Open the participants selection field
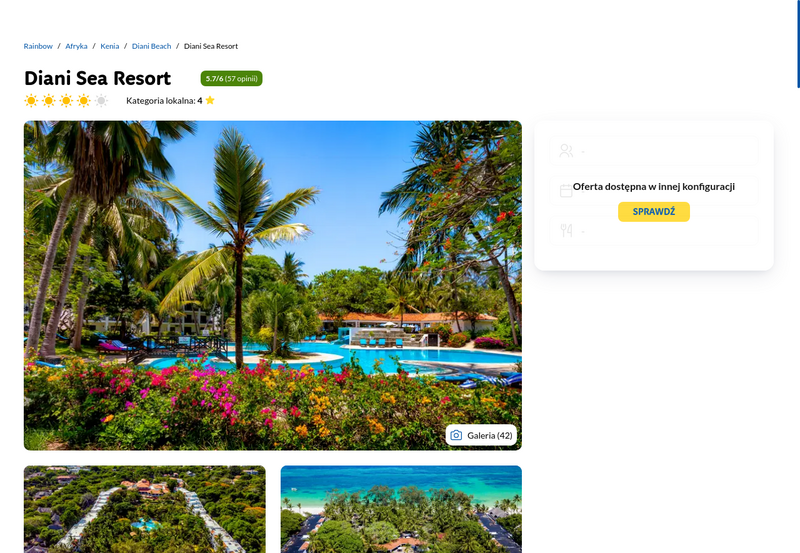 [654, 150]
